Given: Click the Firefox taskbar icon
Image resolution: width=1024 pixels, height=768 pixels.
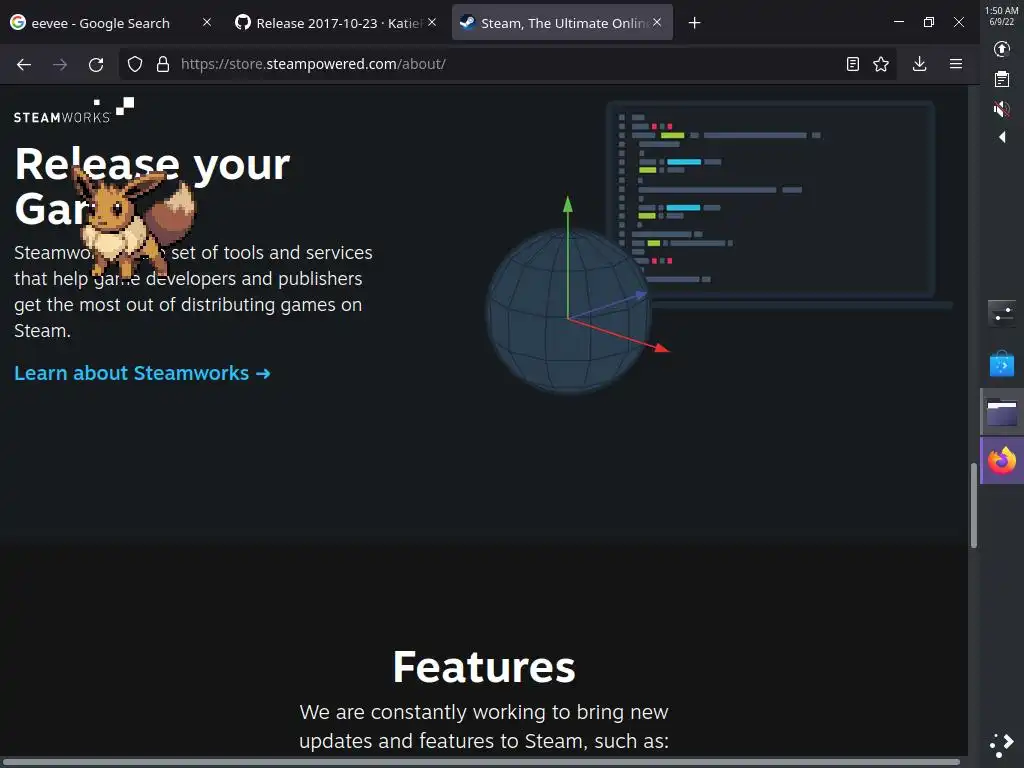Looking at the screenshot, I should 1001,461.
